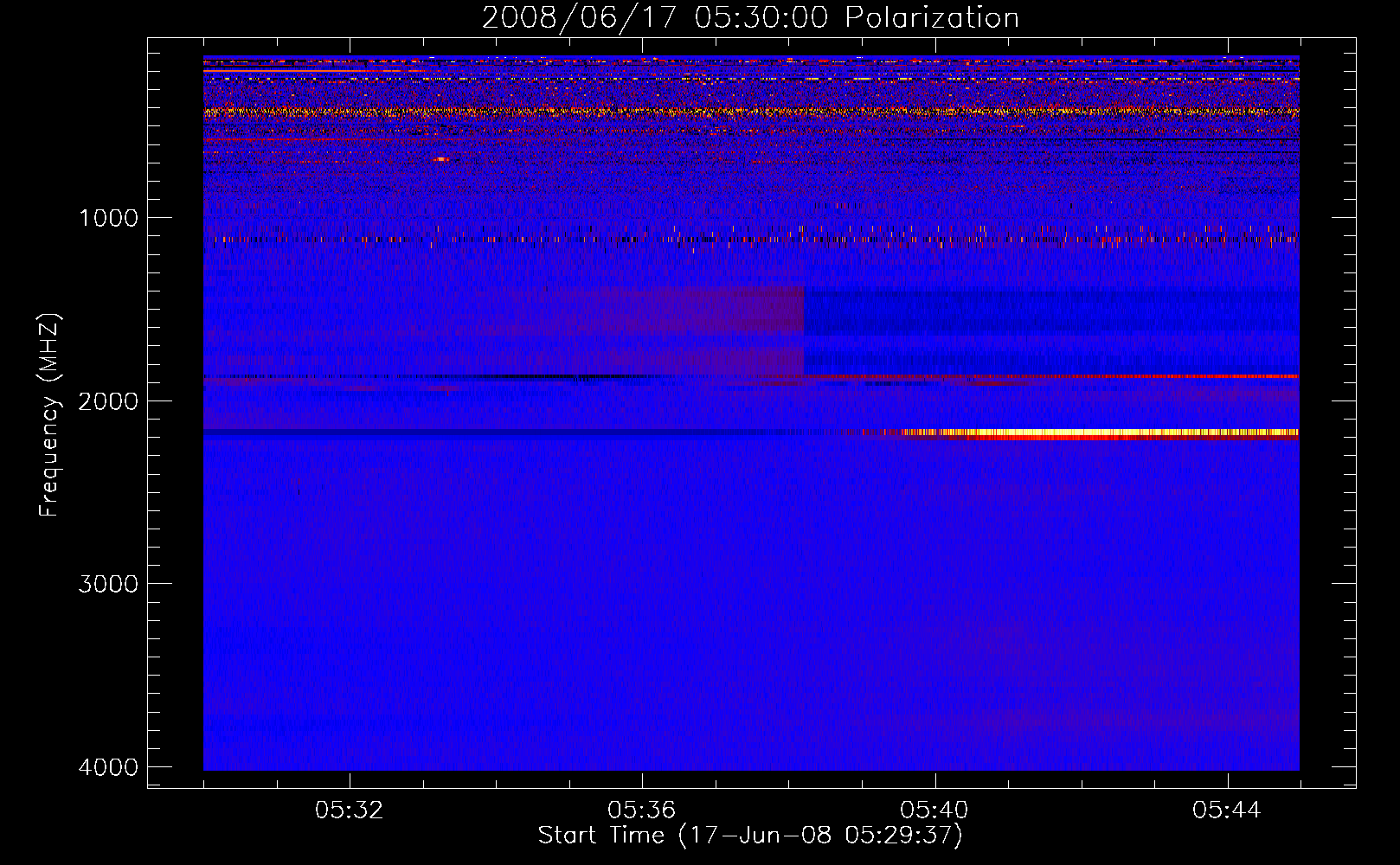1400x865 pixels.
Task: Click the 3000 frequency tick label
Action: point(108,584)
